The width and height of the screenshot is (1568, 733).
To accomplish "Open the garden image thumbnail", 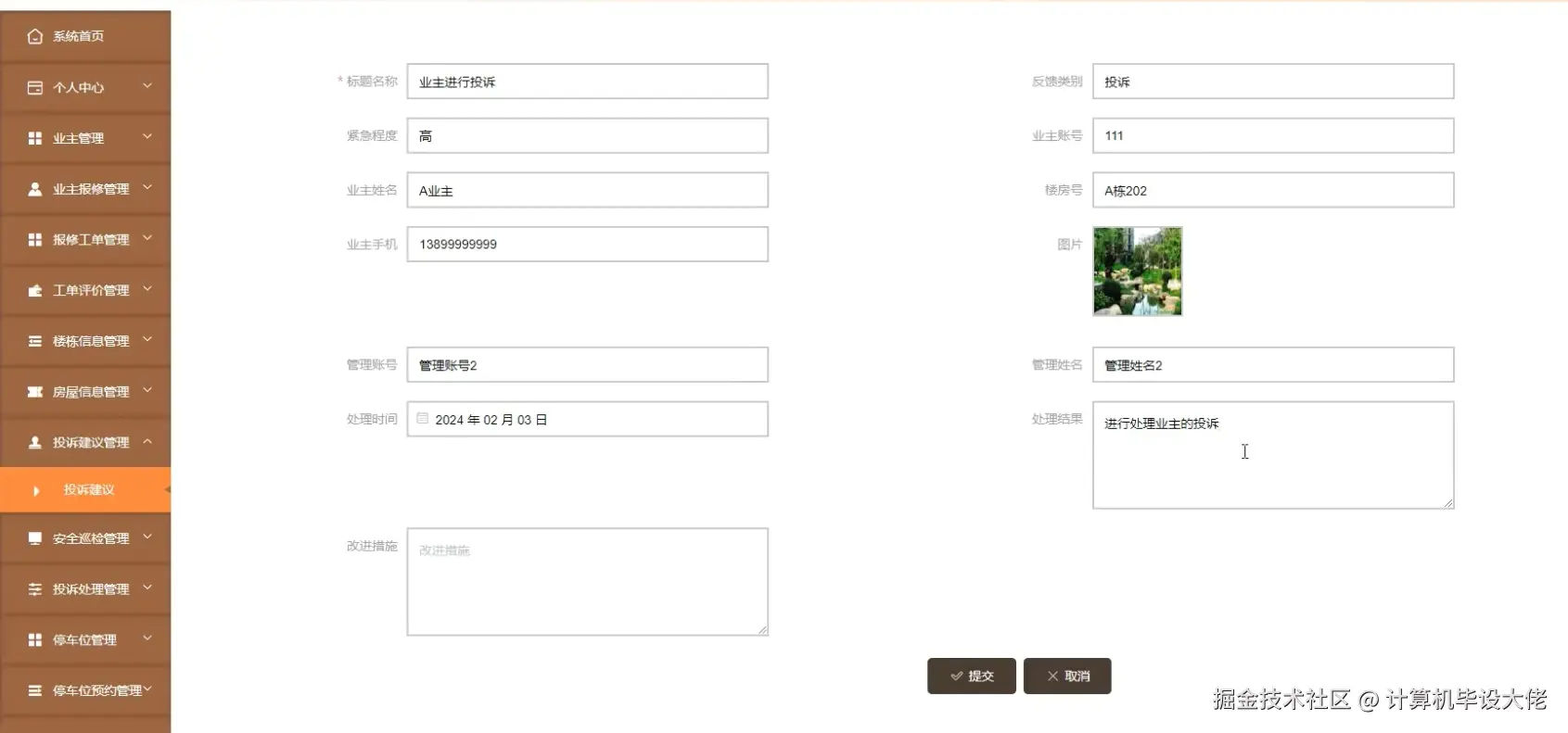I will click(x=1138, y=272).
